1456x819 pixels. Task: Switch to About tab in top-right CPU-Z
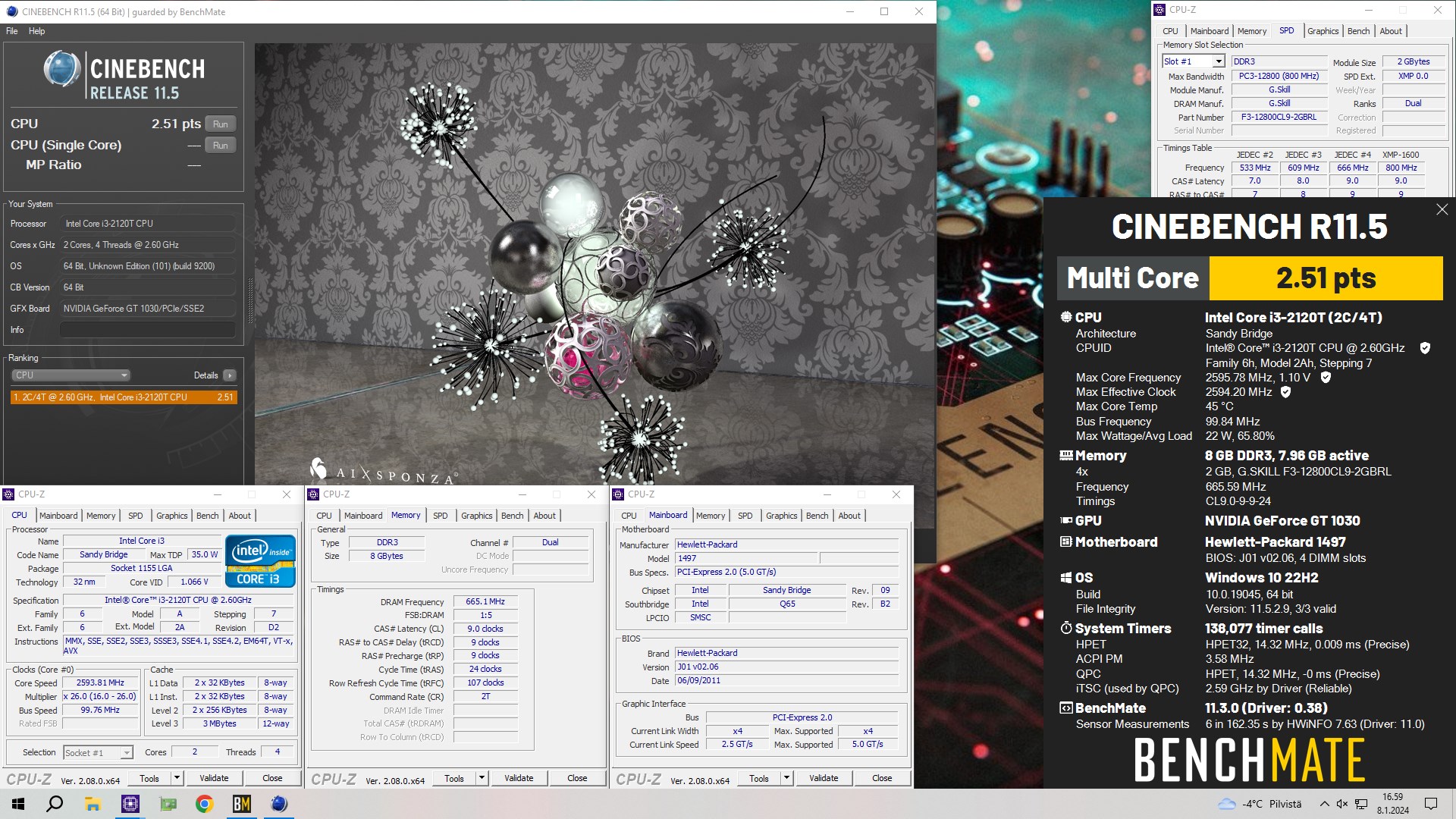(1390, 31)
